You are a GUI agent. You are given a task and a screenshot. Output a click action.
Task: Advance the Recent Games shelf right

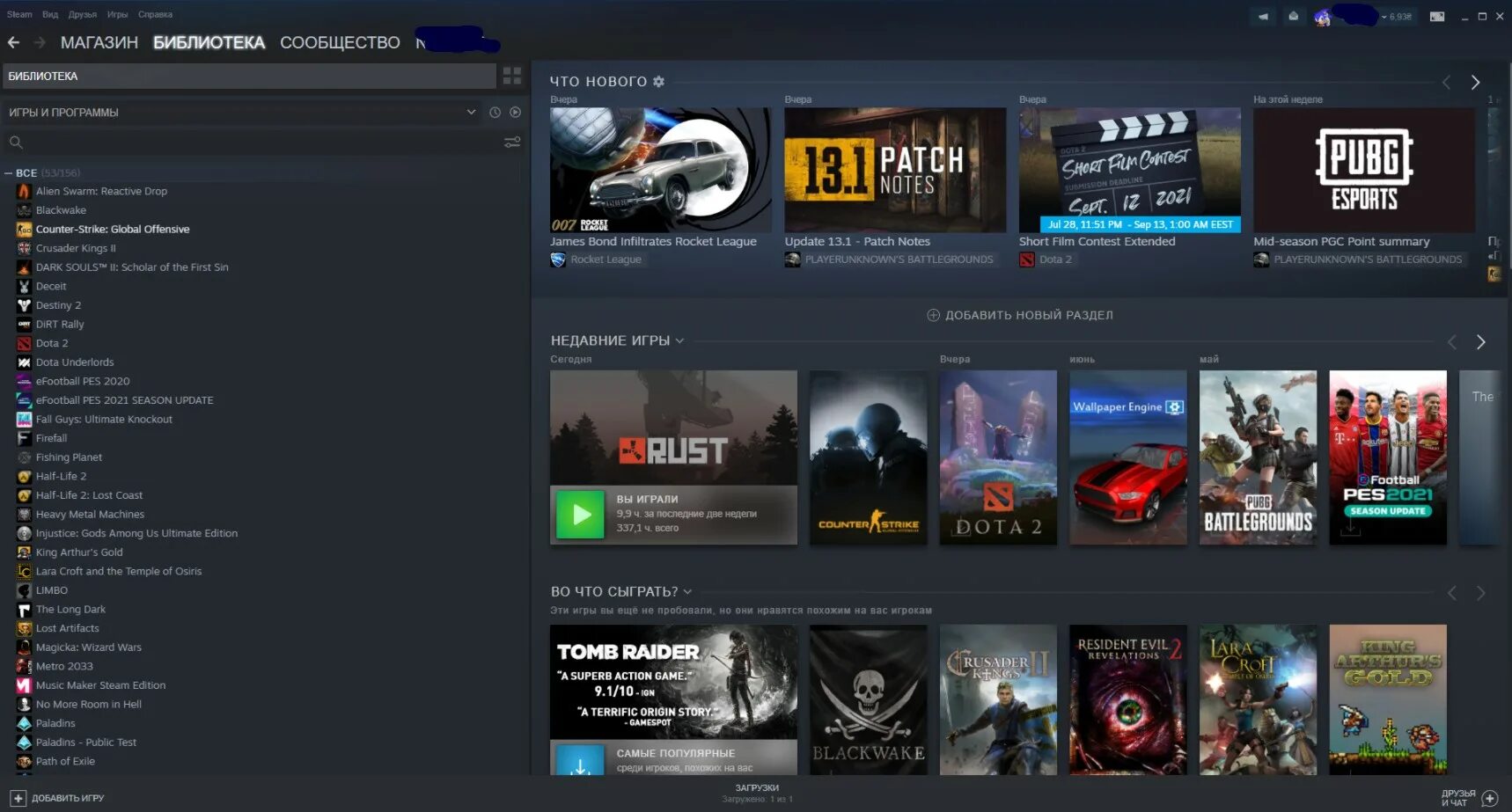[1481, 342]
